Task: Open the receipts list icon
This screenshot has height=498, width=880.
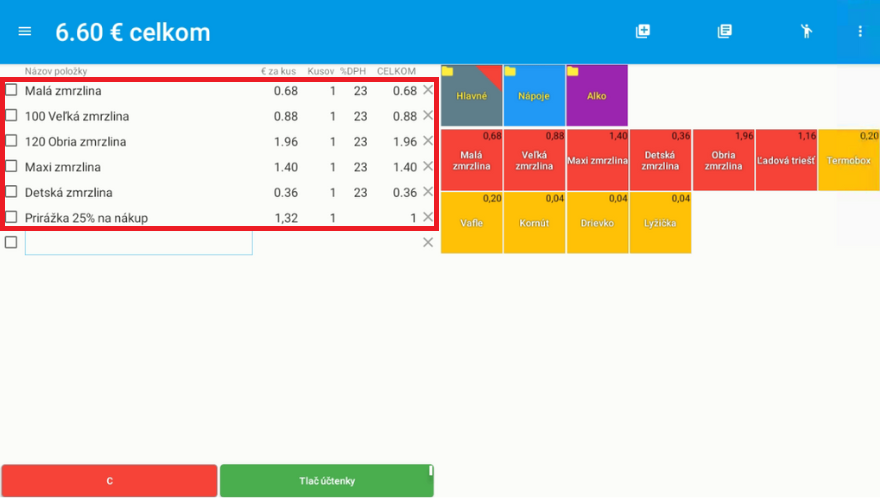Action: point(725,31)
